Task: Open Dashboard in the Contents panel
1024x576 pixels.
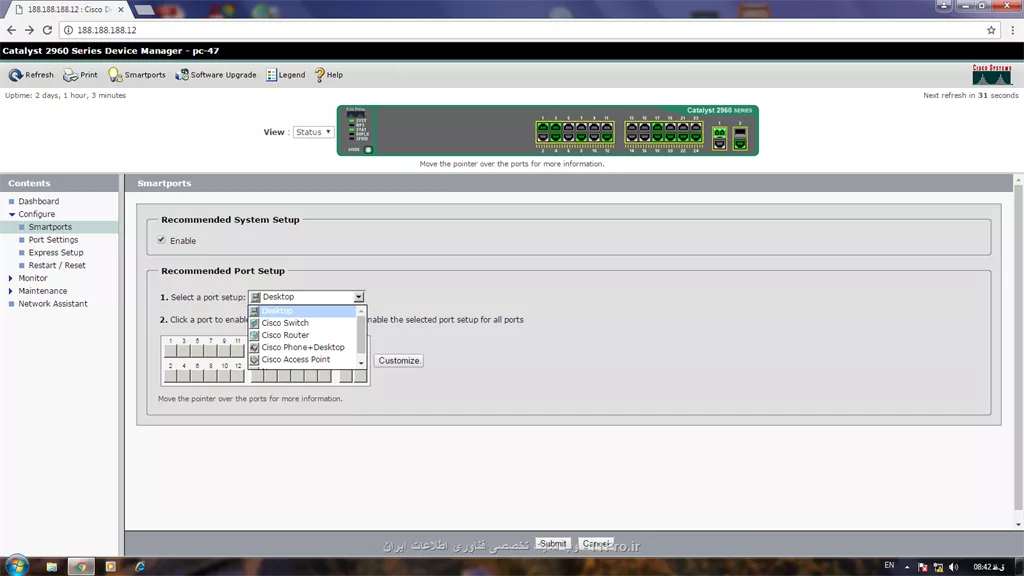Action: pyautogui.click(x=39, y=202)
